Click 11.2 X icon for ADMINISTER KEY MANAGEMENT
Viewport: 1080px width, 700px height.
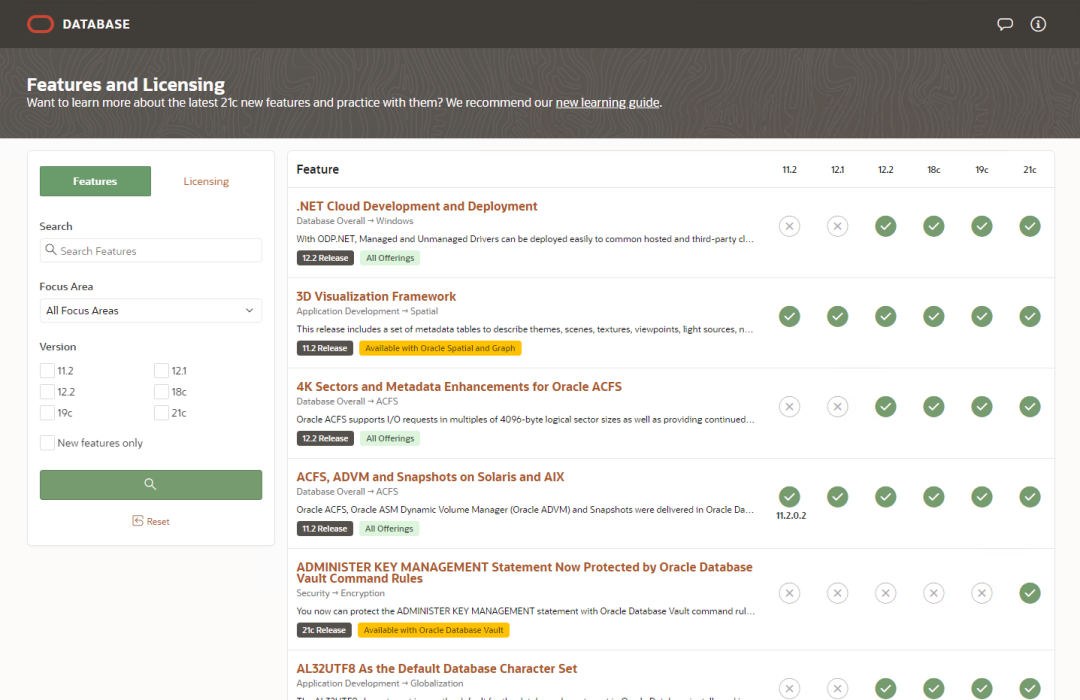[789, 593]
